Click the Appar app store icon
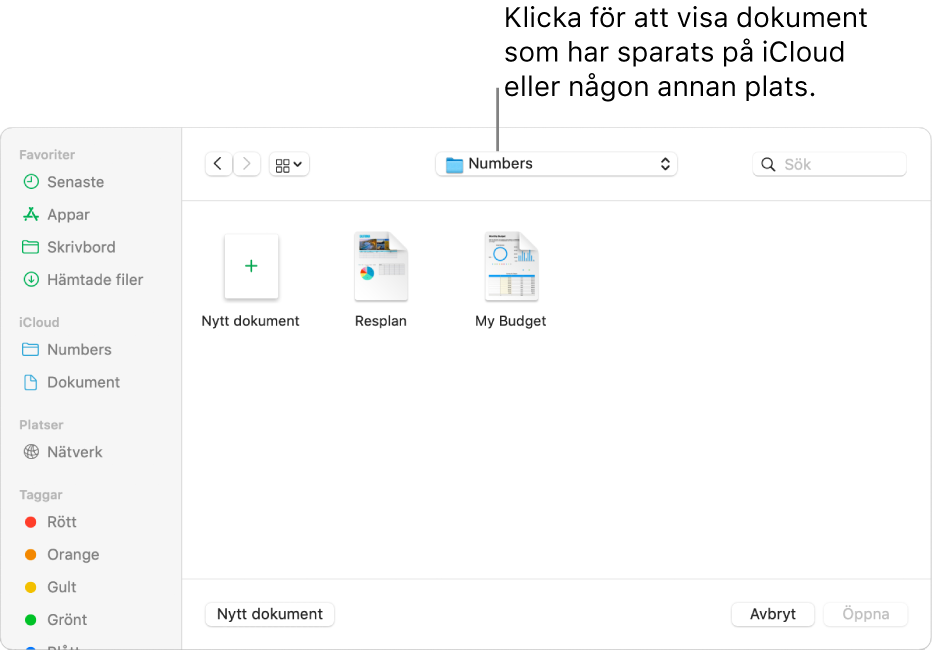The height and width of the screenshot is (652, 934). tap(31, 214)
